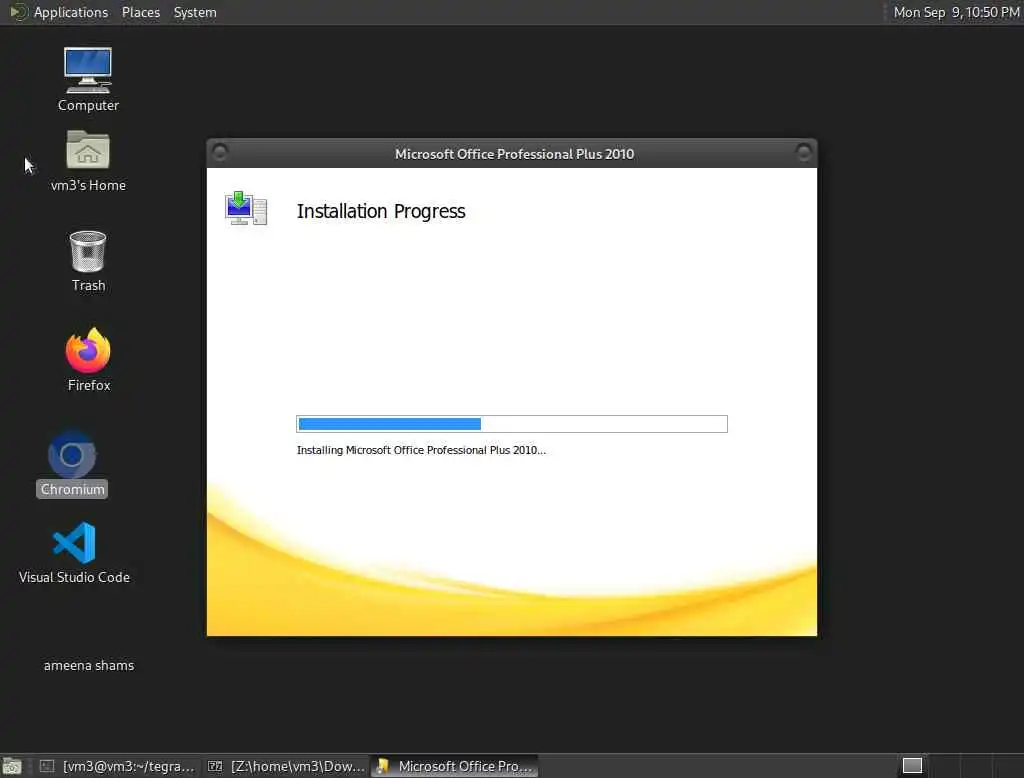This screenshot has width=1024, height=778.
Task: Switch to Microsoft Office Pro taskbar item
Action: pyautogui.click(x=455, y=766)
